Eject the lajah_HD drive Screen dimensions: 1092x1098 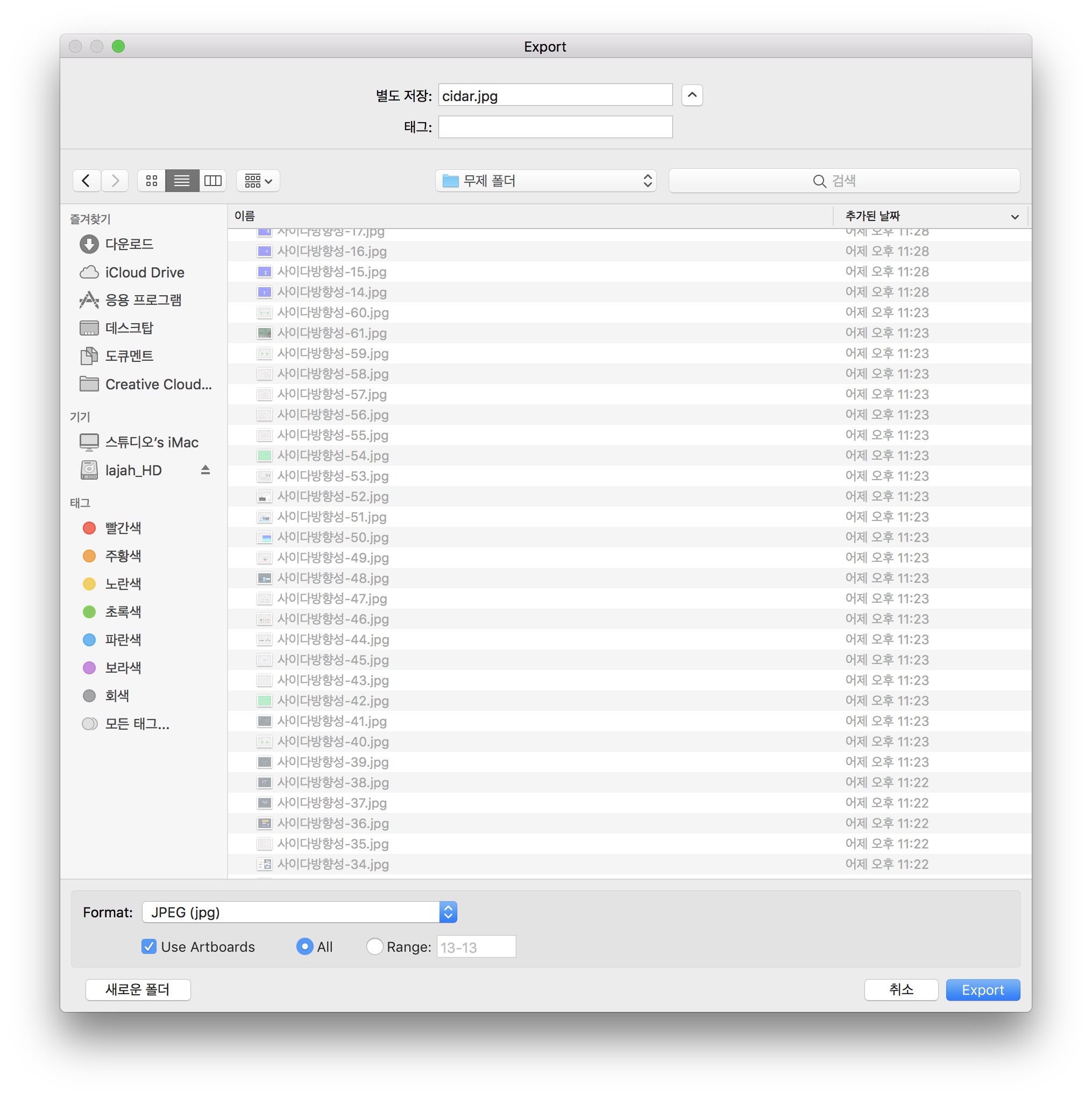click(x=205, y=470)
